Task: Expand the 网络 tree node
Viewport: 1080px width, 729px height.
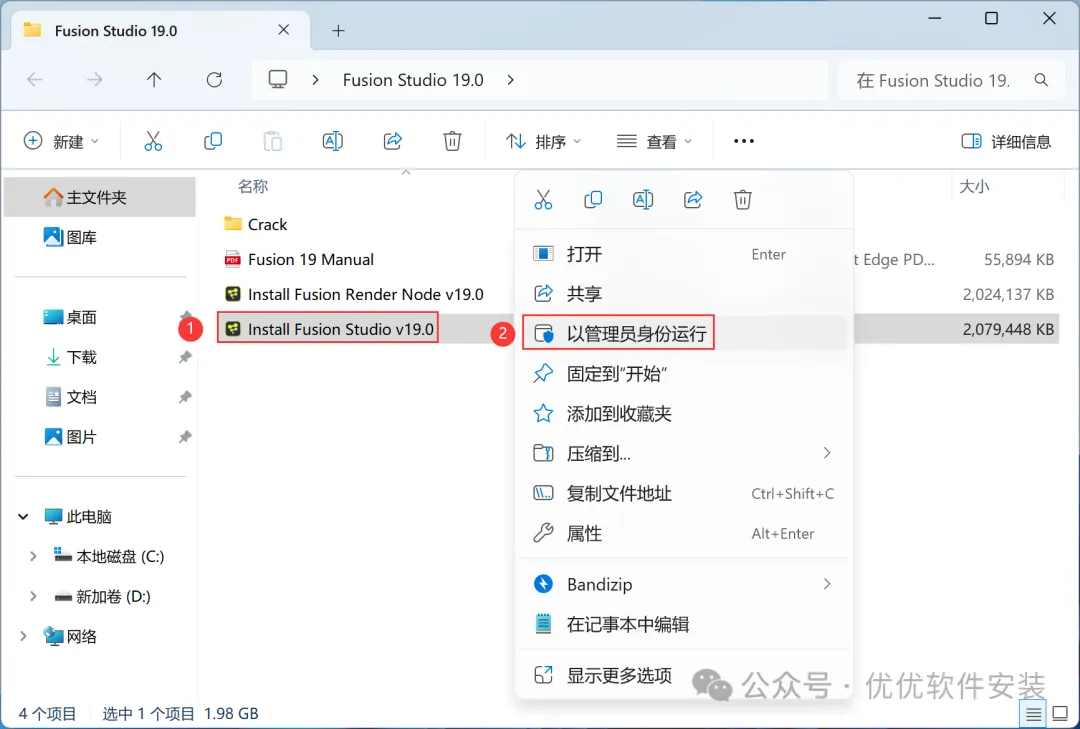Action: coord(23,636)
